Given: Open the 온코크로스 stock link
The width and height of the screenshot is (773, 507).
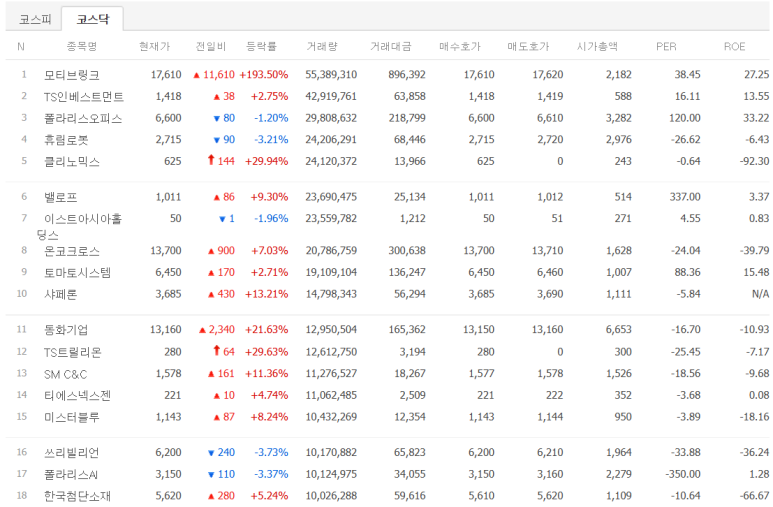Looking at the screenshot, I should click(72, 251).
